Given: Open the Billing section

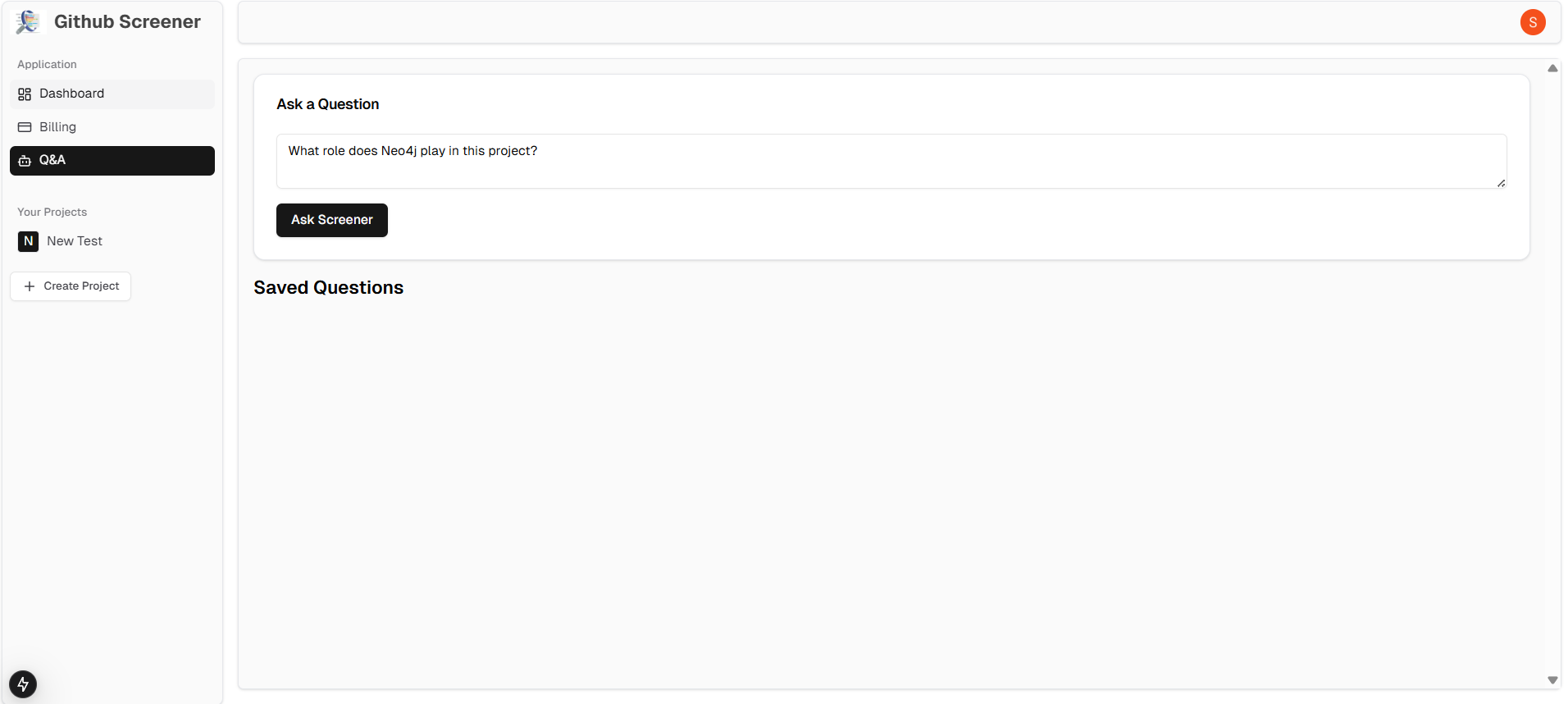Looking at the screenshot, I should [x=112, y=127].
